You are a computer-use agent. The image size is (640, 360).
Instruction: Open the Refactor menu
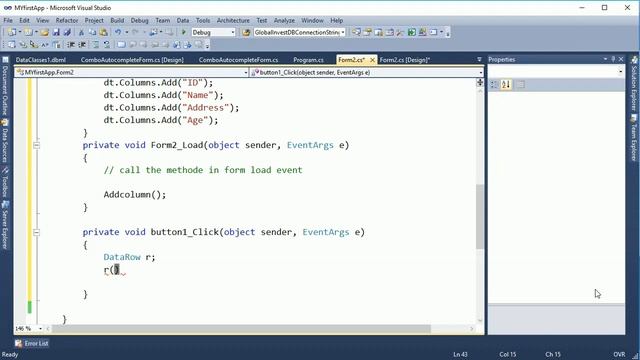point(67,20)
